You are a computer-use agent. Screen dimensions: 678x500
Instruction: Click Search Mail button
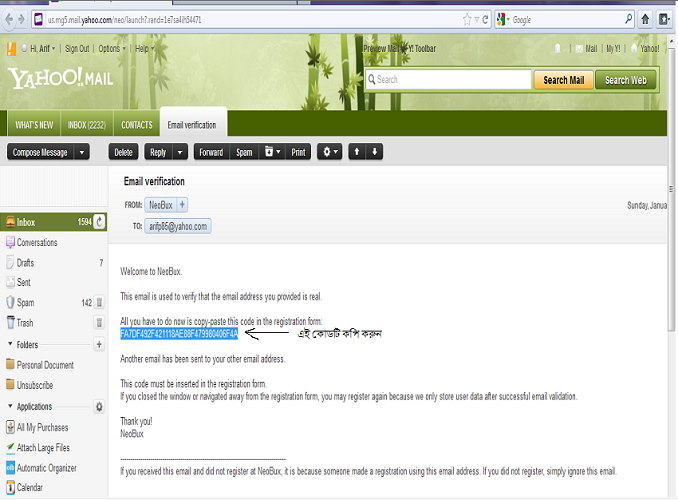[x=563, y=80]
